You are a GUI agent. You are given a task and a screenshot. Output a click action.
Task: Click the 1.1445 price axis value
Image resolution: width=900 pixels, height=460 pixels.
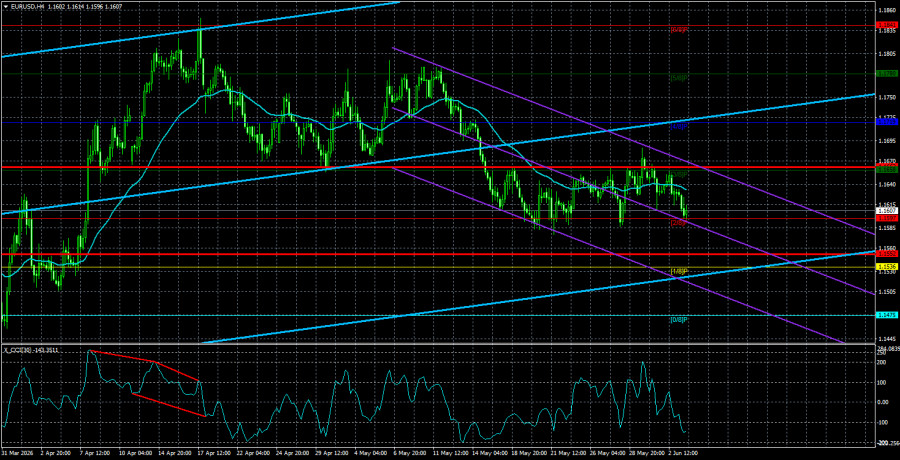click(x=886, y=339)
